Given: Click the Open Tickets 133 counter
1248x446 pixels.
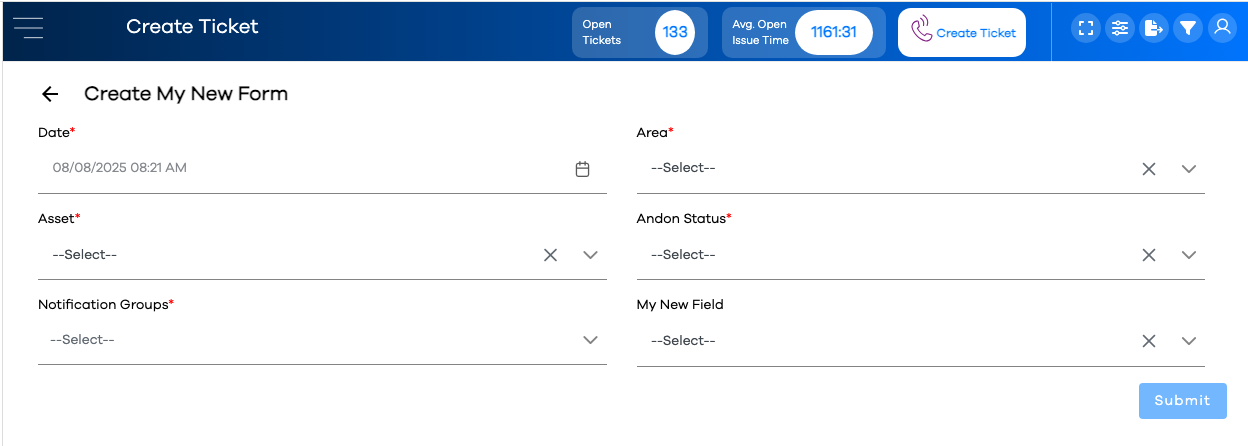Looking at the screenshot, I should (640, 32).
